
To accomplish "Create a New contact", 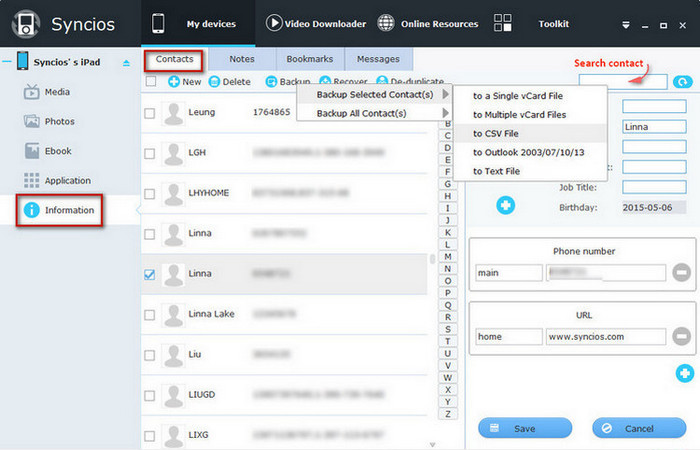I will click(x=185, y=82).
